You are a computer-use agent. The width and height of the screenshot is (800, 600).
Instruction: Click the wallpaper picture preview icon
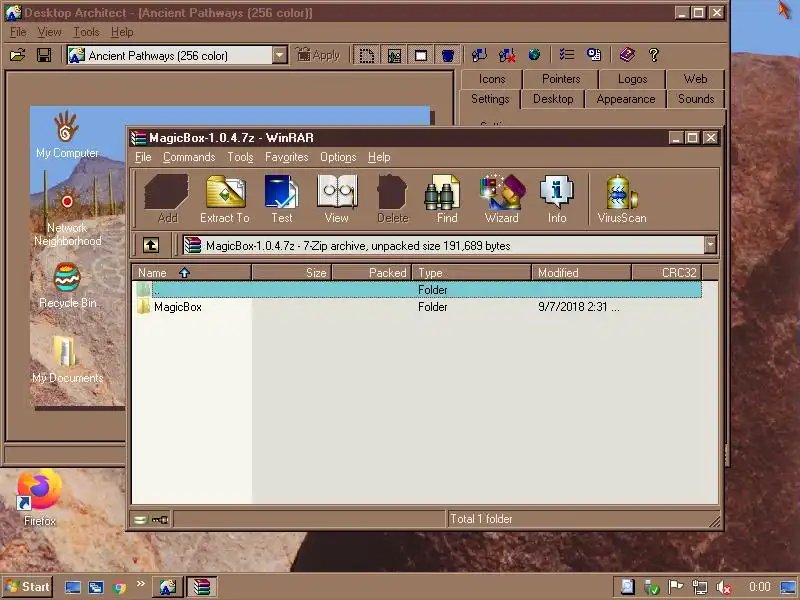tap(394, 55)
